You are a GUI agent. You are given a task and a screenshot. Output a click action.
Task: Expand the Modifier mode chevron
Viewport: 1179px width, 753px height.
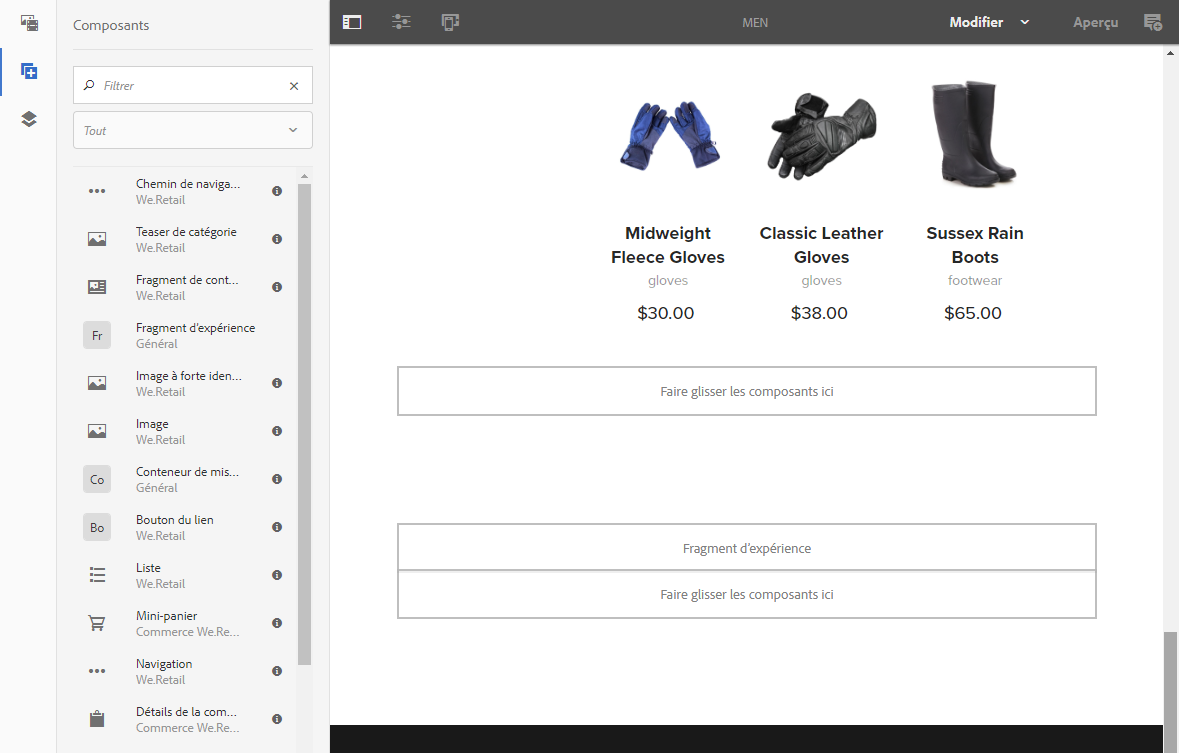[x=1024, y=23]
